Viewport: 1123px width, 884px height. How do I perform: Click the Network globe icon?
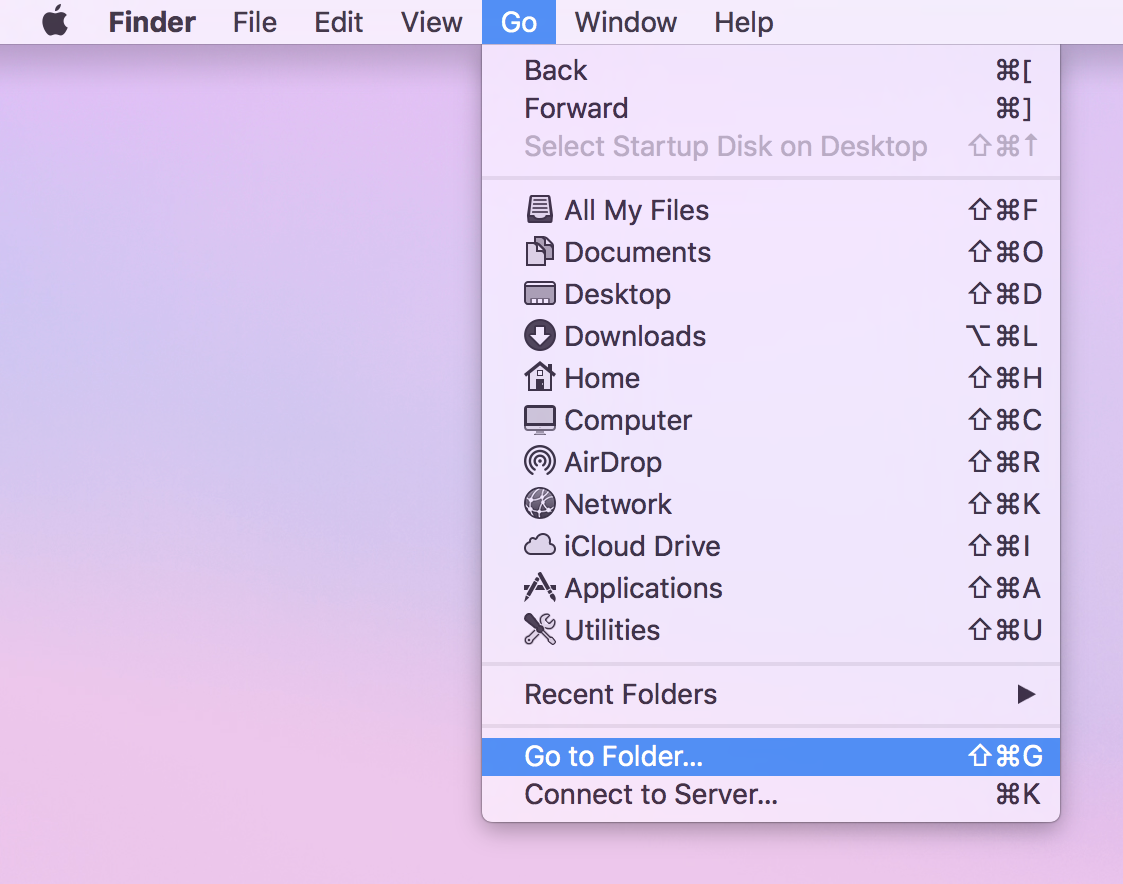tap(539, 504)
